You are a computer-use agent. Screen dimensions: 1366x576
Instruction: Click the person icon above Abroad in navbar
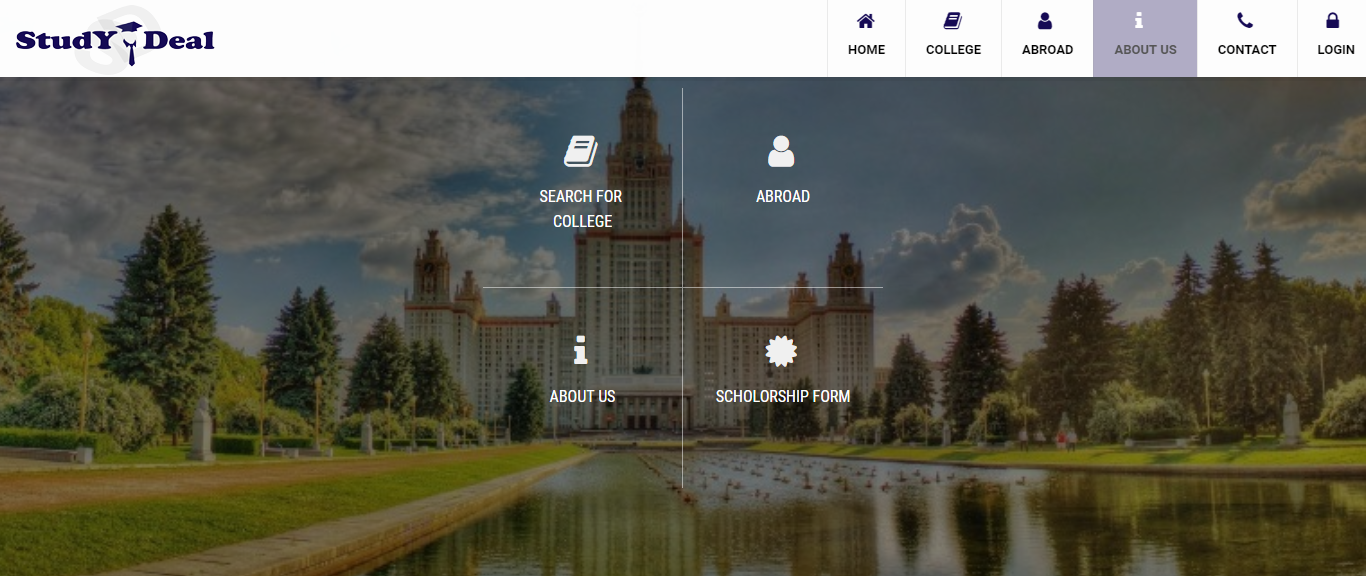pos(1046,20)
